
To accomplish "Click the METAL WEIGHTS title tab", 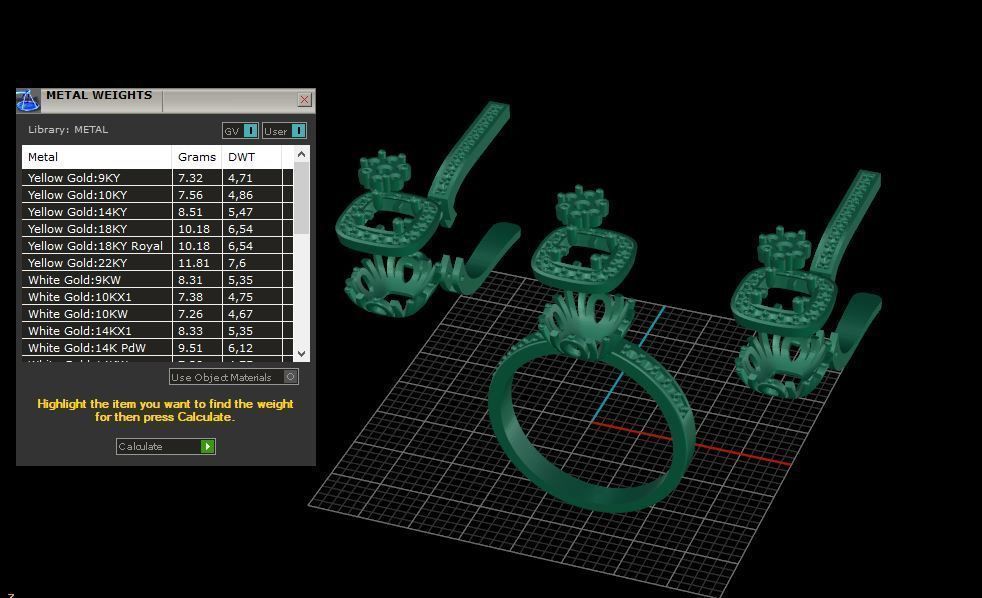I will coord(99,95).
